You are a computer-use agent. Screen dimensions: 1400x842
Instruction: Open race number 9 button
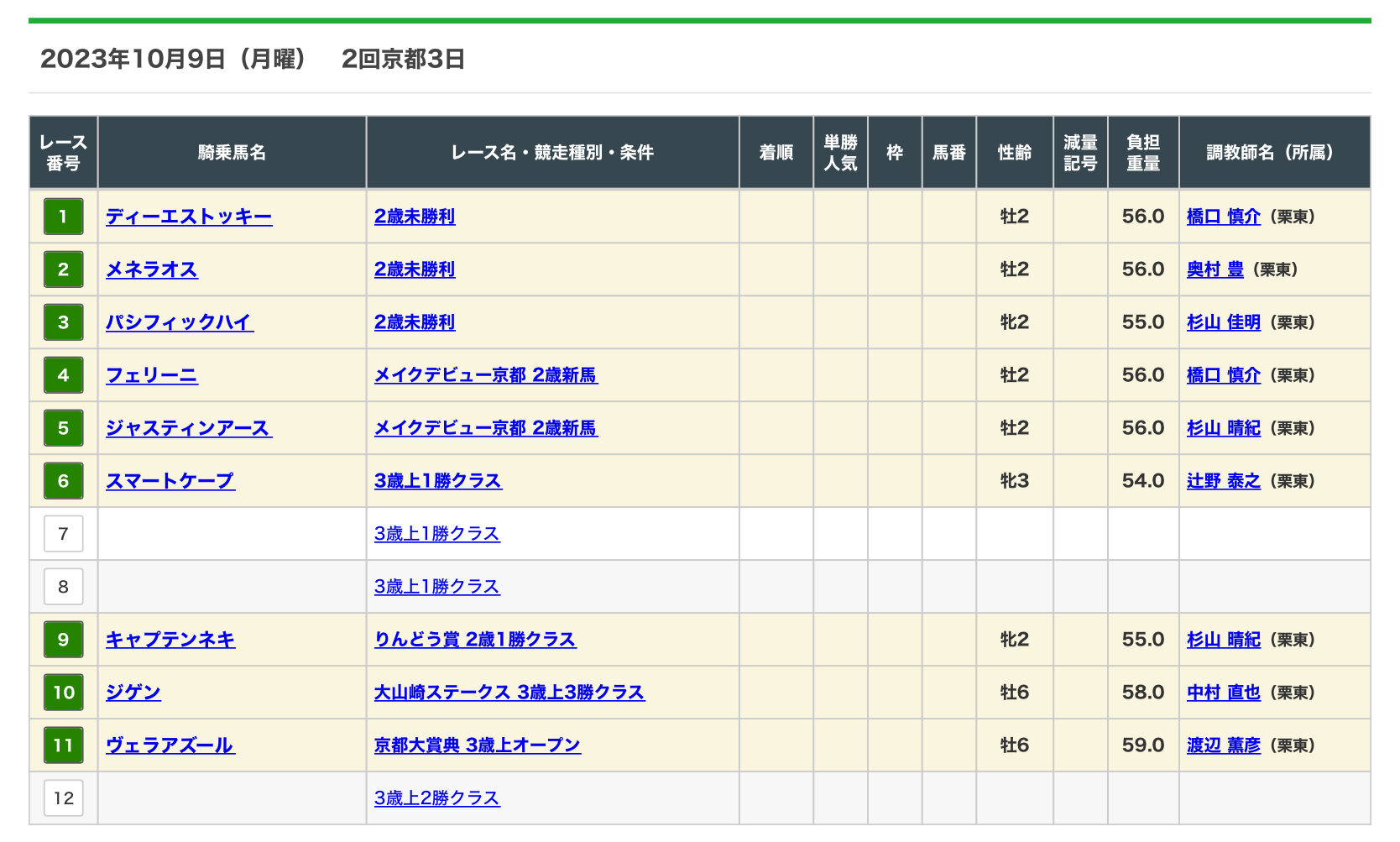[63, 640]
